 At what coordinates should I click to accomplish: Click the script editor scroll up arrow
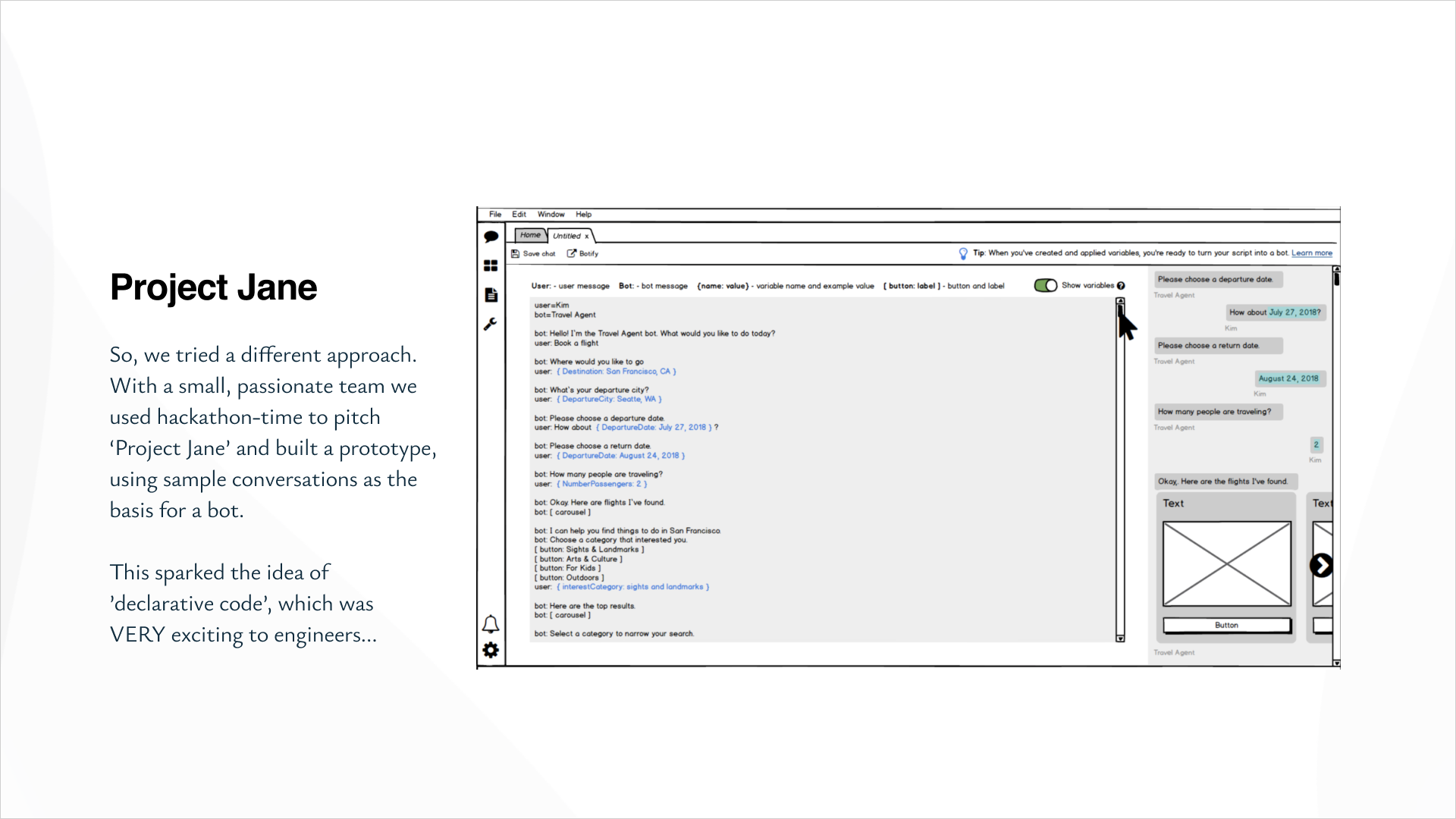pos(1120,302)
